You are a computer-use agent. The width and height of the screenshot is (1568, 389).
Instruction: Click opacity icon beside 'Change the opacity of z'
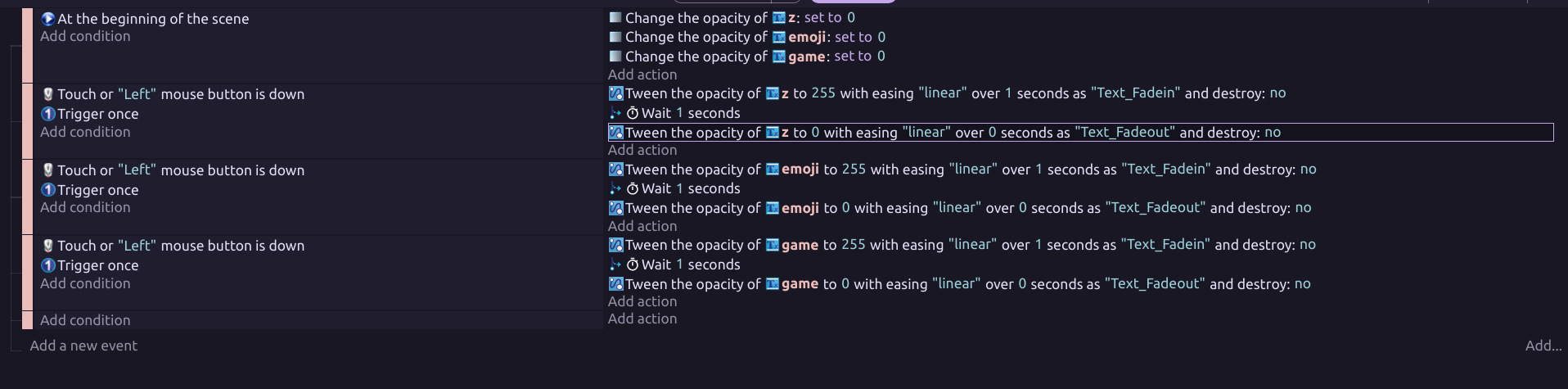(615, 17)
